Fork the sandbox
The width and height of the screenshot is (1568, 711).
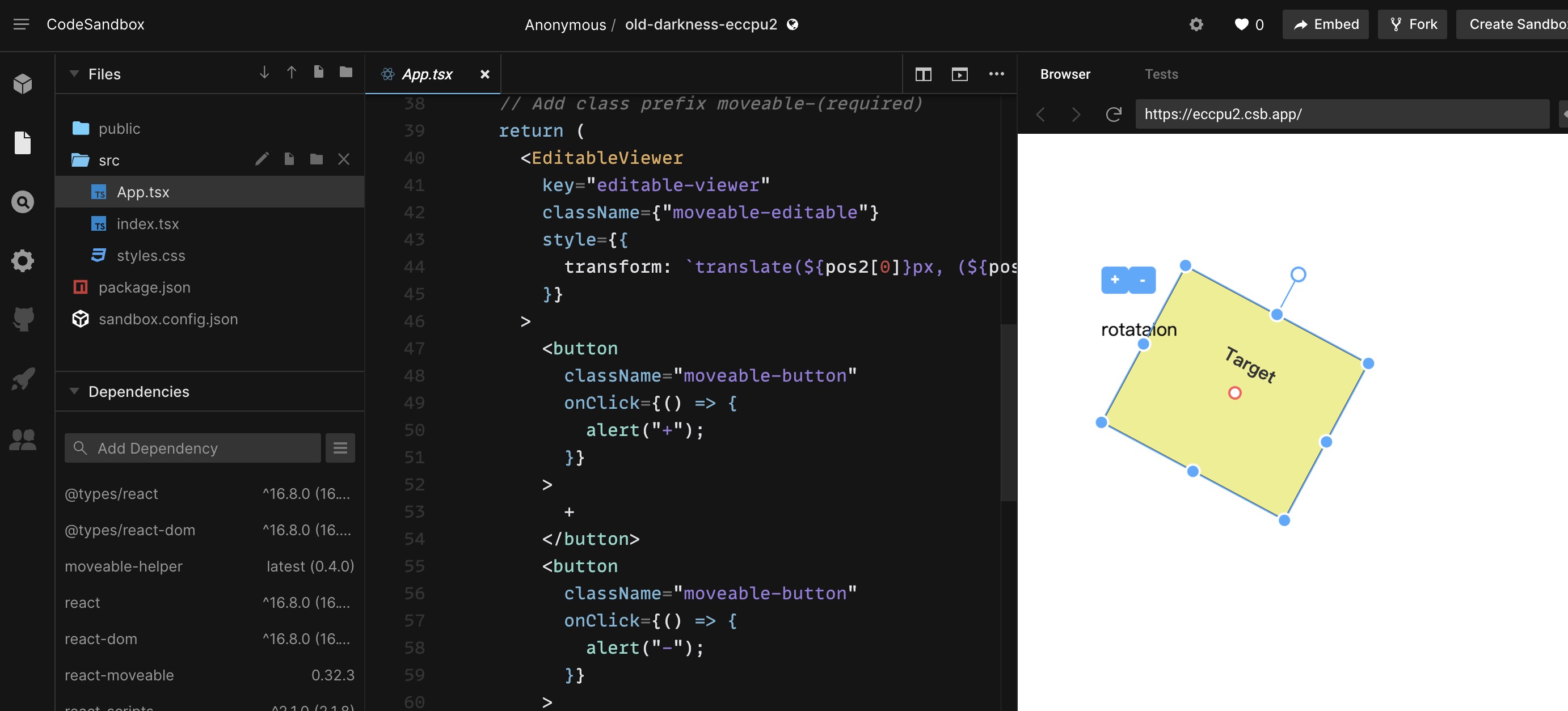(1411, 24)
